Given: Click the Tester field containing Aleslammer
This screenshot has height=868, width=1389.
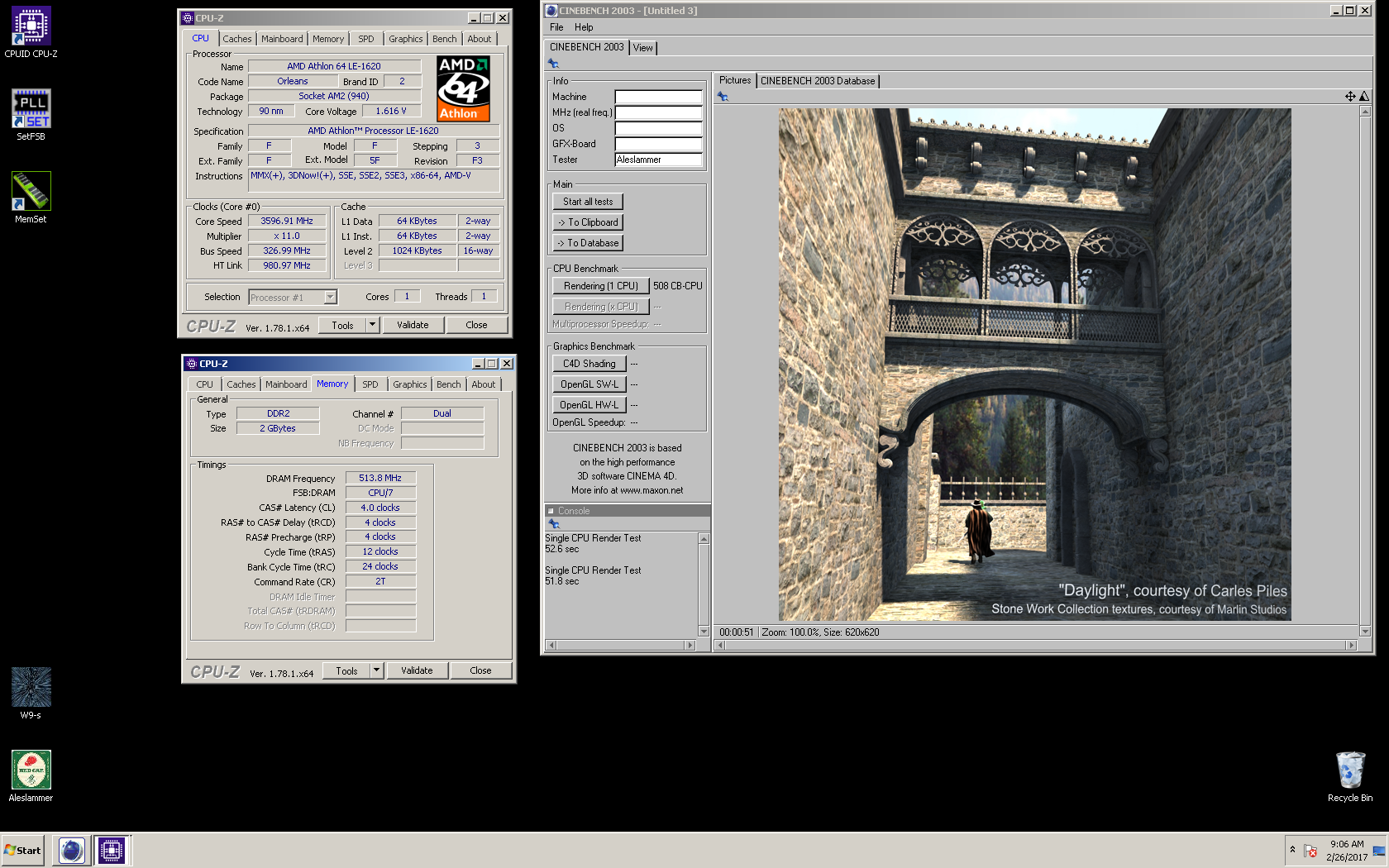Looking at the screenshot, I should 658,160.
